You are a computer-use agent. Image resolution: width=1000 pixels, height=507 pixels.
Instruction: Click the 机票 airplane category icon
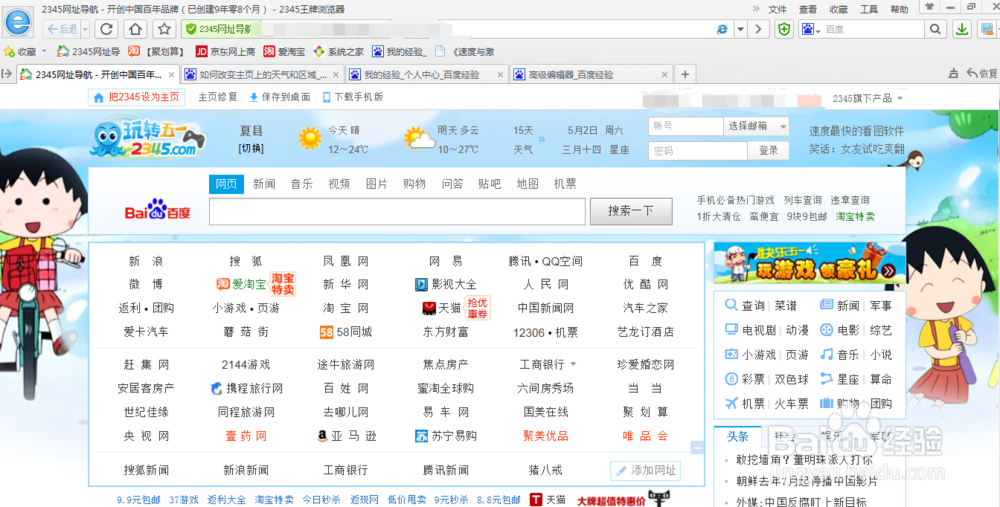click(732, 403)
